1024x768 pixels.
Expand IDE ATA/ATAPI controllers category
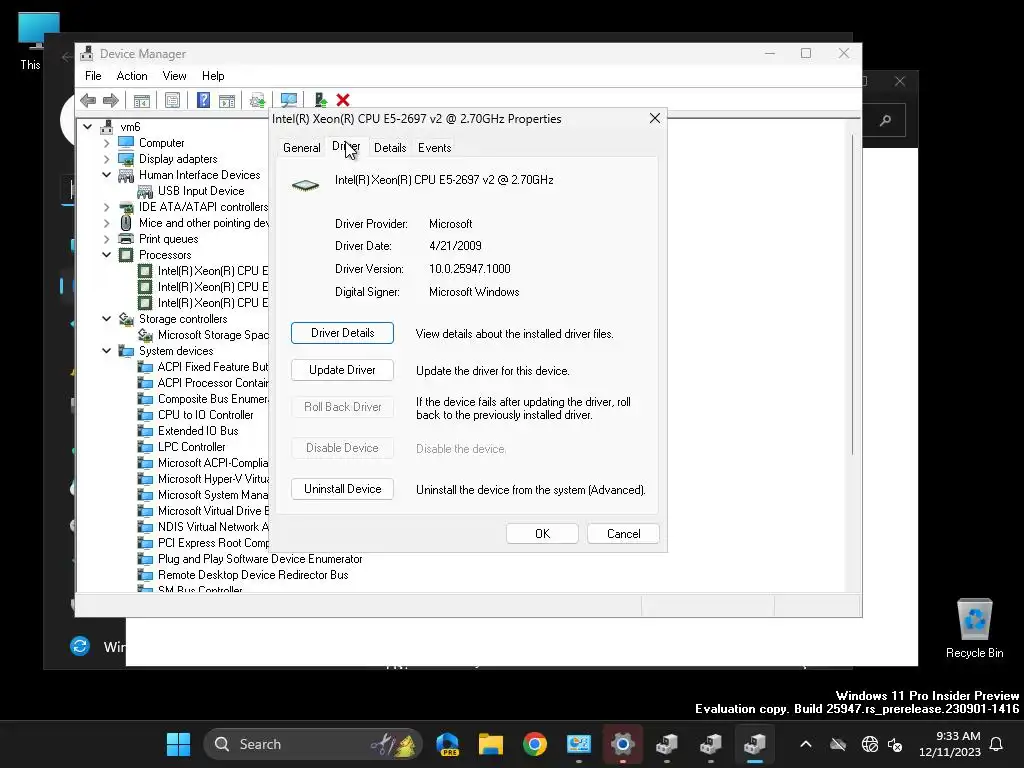106,207
